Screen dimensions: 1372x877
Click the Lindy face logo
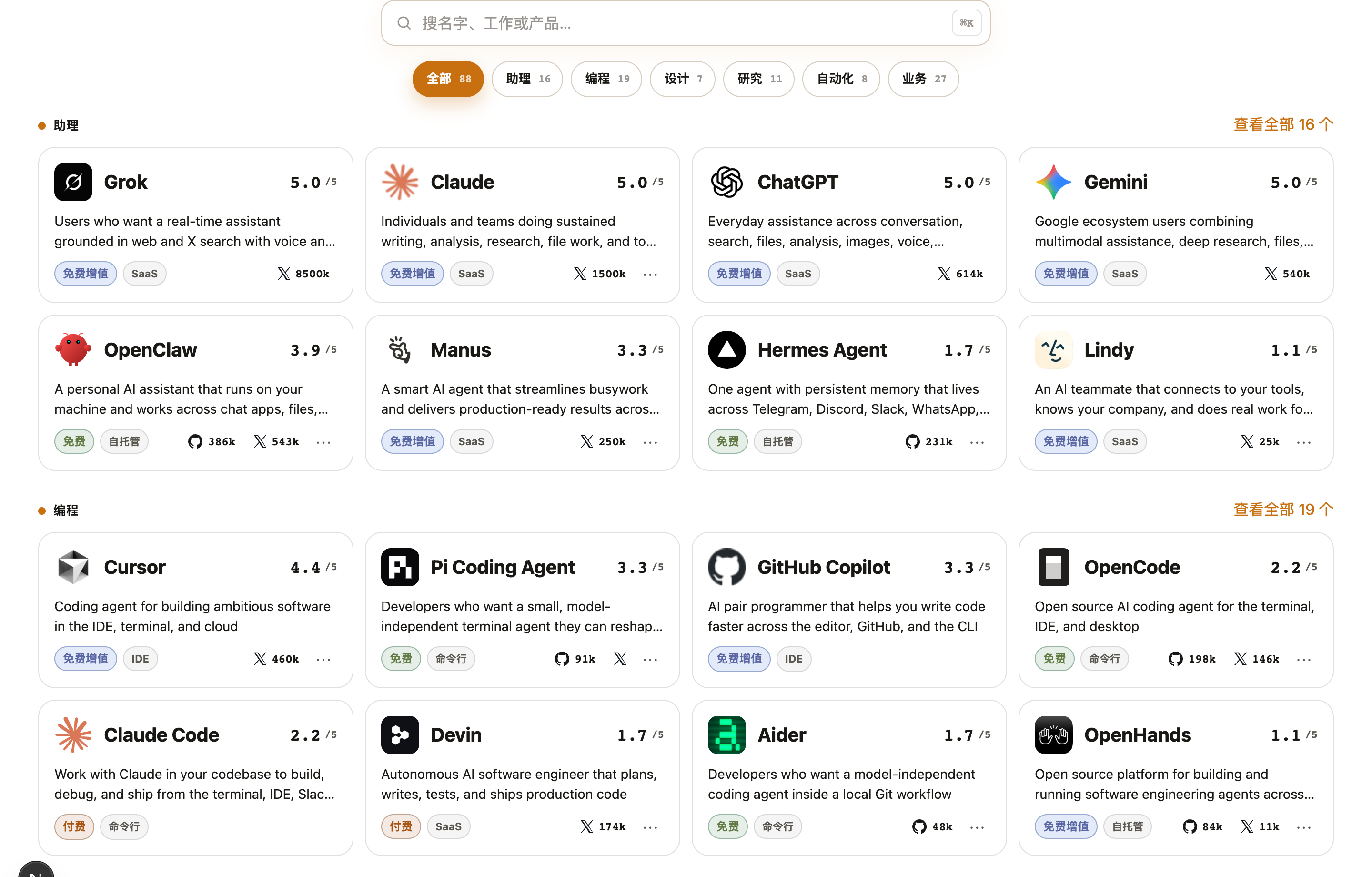click(x=1053, y=349)
